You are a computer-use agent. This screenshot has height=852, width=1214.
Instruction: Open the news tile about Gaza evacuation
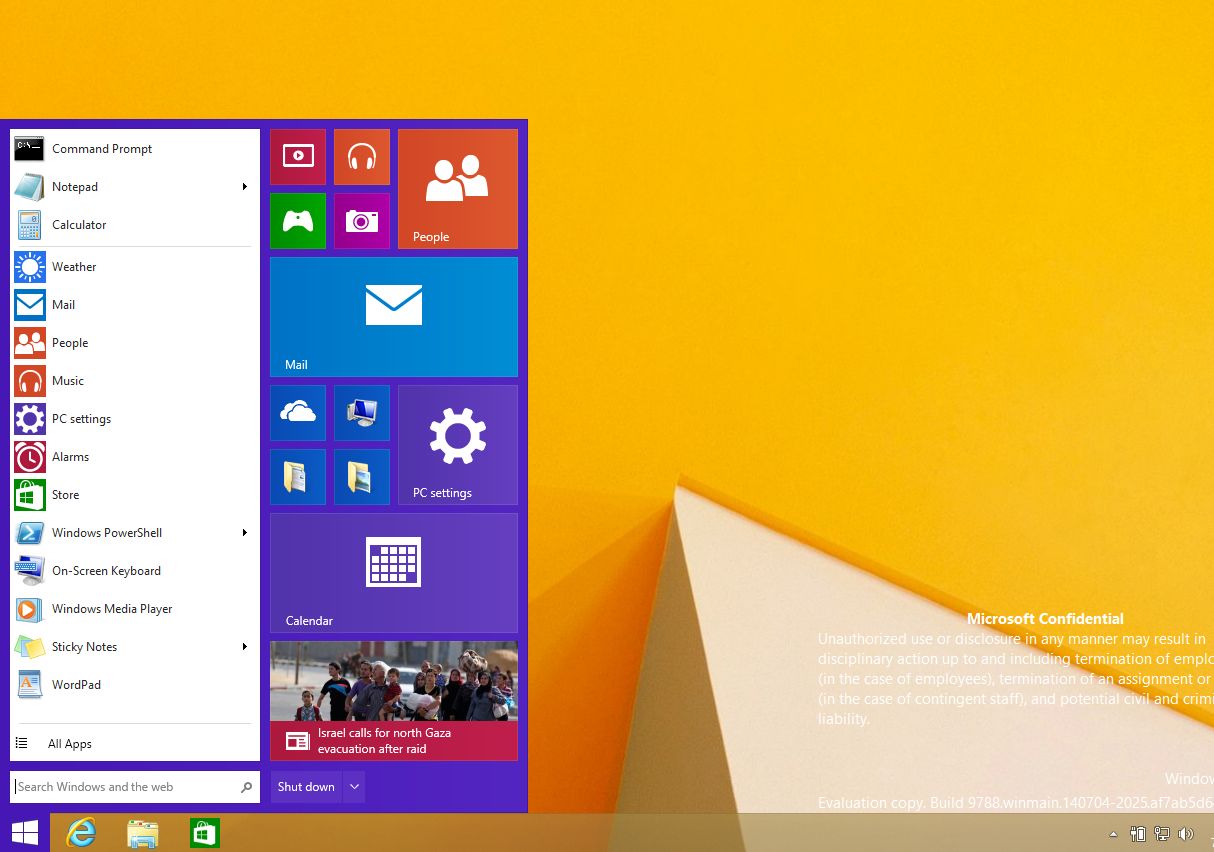(394, 701)
